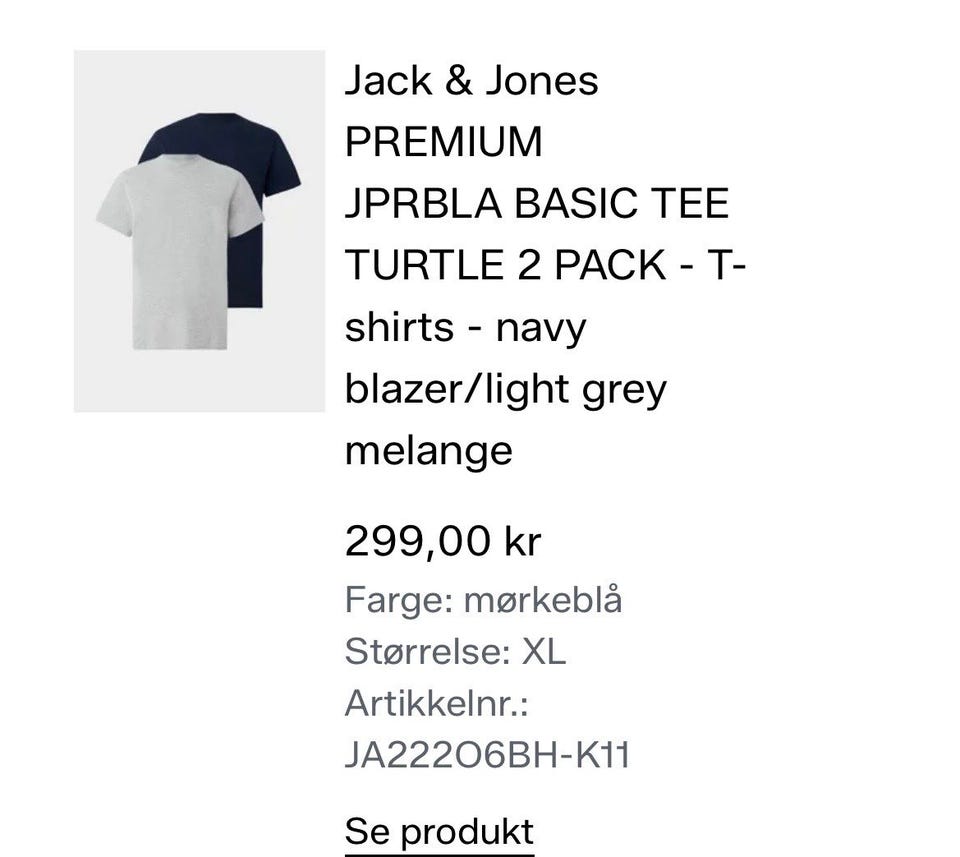
Task: Click the Artikkelnr. label
Action: pyautogui.click(x=436, y=703)
